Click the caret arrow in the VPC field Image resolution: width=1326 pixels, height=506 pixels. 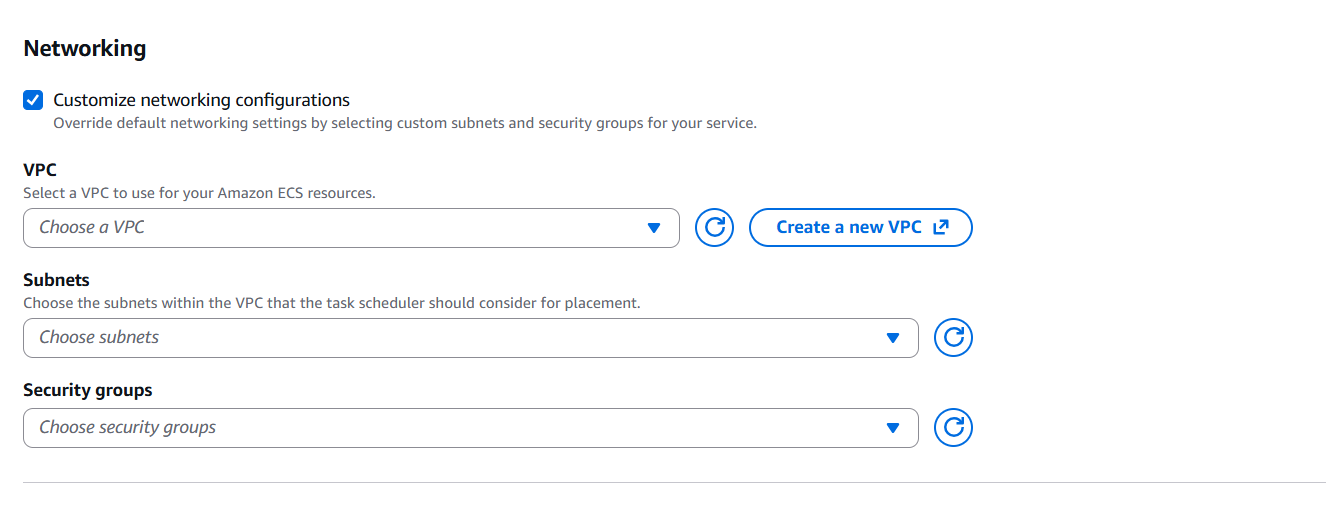[654, 228]
